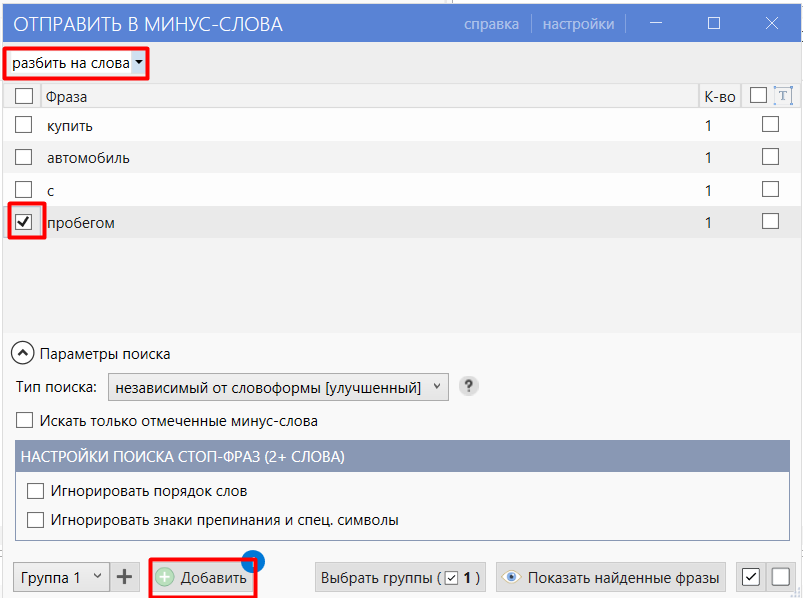Open the 'разбить на слова' dropdown
The width and height of the screenshot is (803, 598).
(x=77, y=63)
